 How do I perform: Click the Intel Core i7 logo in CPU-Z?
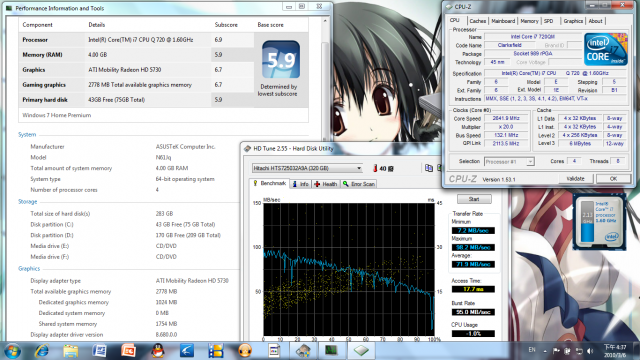click(606, 49)
